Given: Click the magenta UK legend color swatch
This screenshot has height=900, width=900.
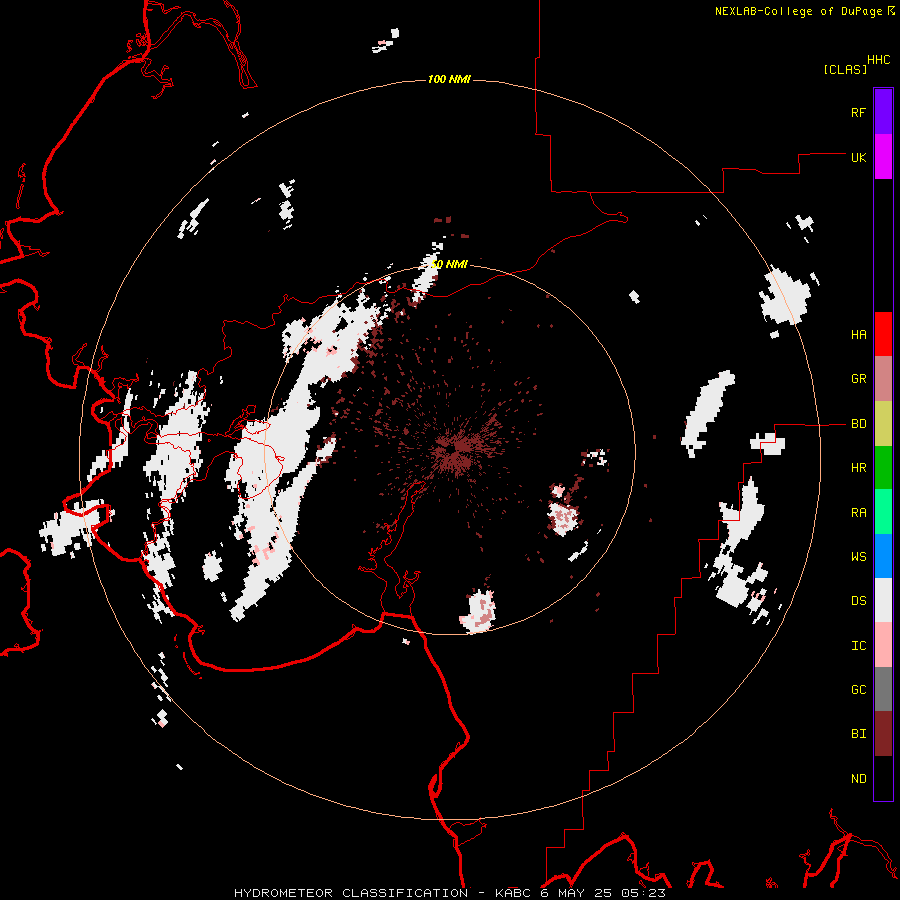Looking at the screenshot, I should [883, 157].
